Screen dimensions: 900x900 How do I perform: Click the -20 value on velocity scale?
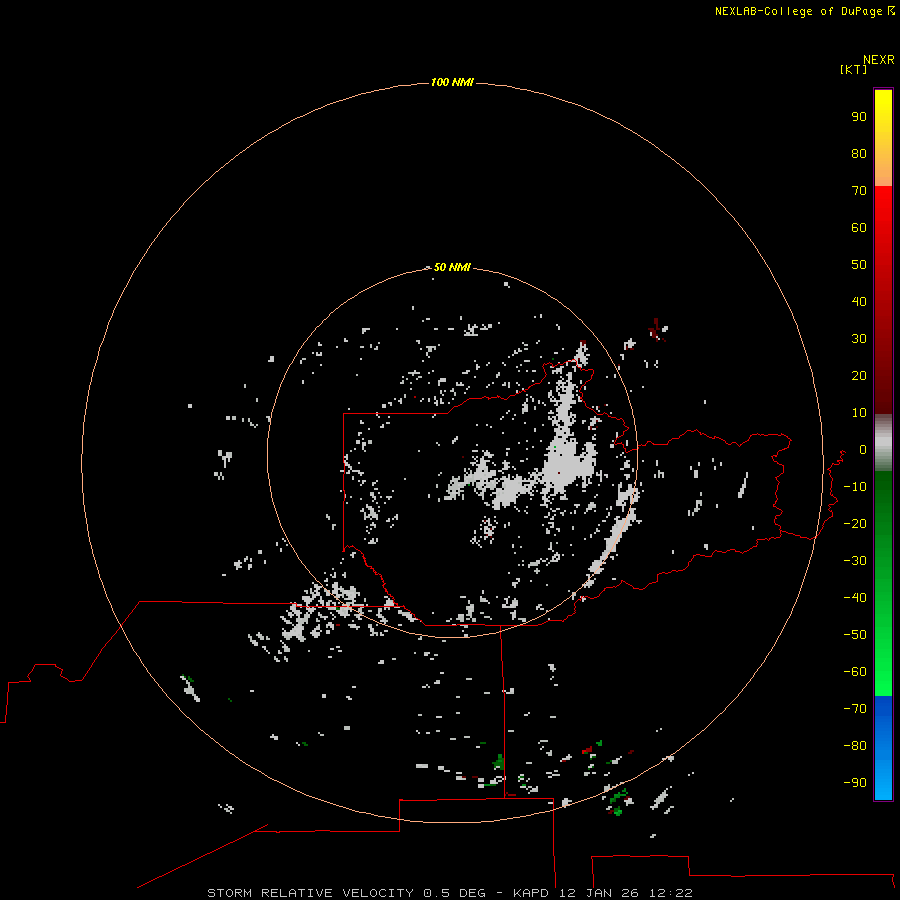click(x=855, y=523)
